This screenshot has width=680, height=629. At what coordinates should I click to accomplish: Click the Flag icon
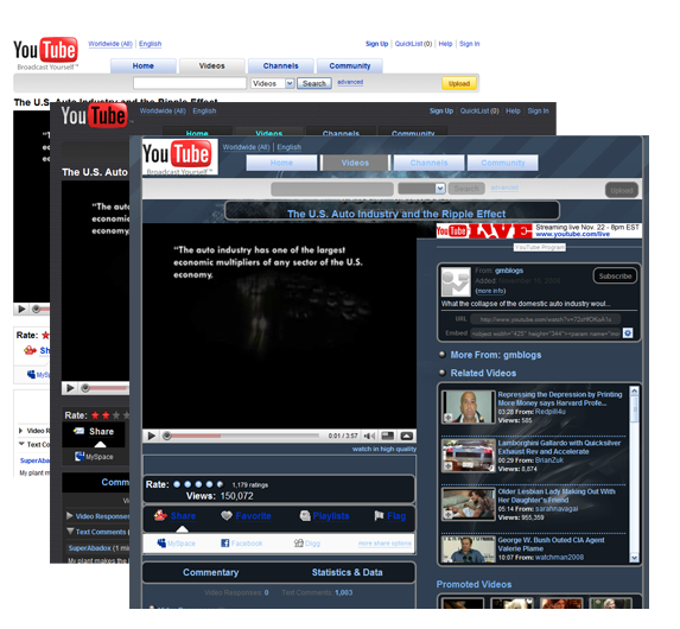(379, 515)
